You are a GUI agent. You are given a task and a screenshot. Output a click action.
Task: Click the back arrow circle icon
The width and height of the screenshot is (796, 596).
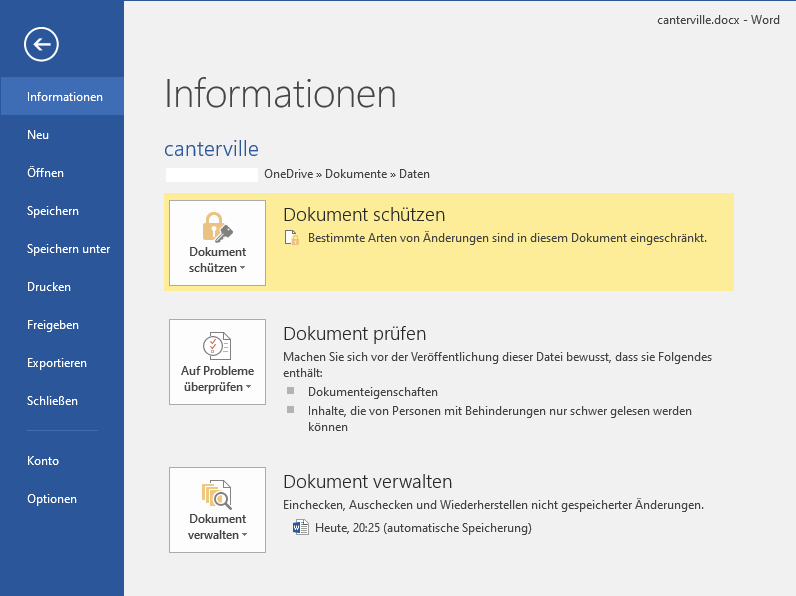(x=41, y=44)
